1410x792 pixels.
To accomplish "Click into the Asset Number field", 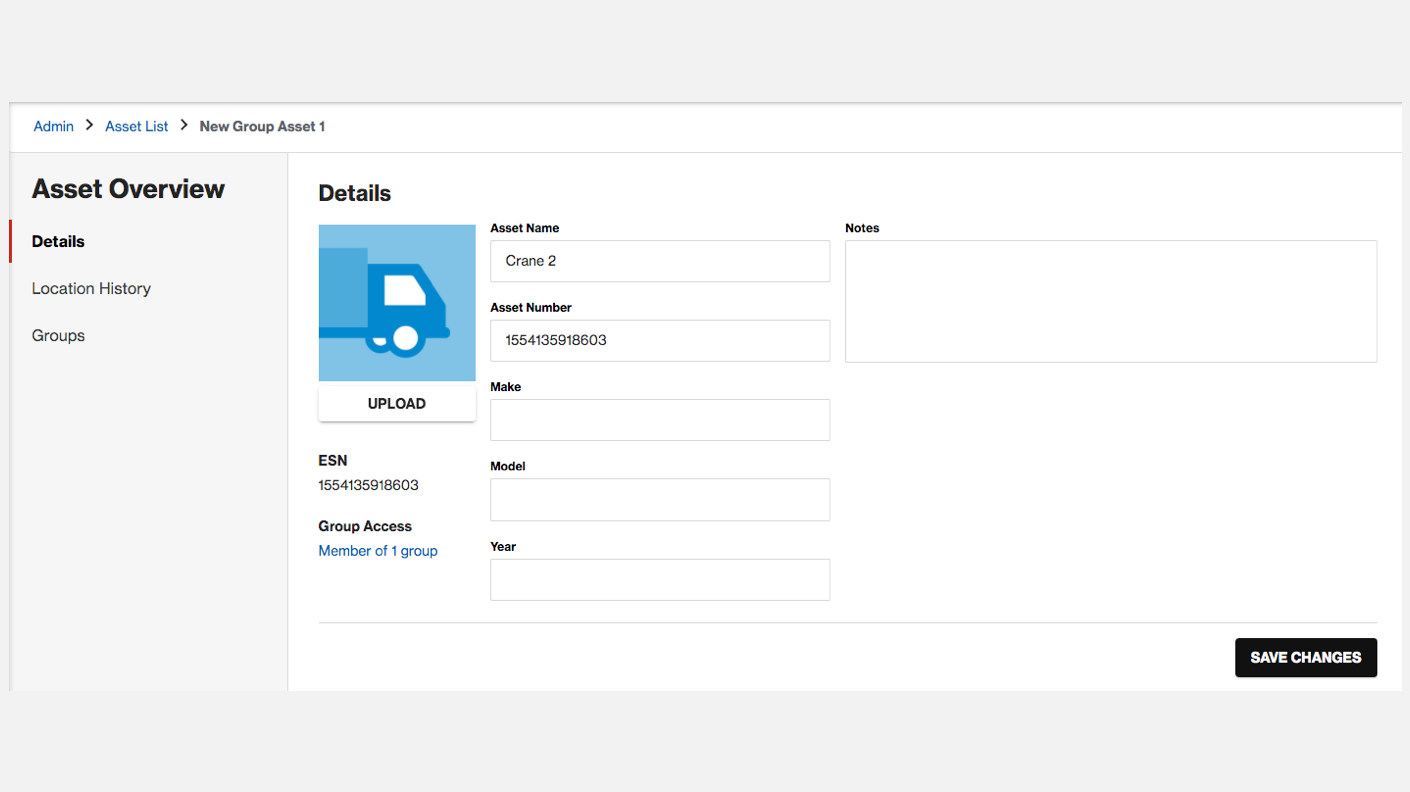I will pos(660,340).
